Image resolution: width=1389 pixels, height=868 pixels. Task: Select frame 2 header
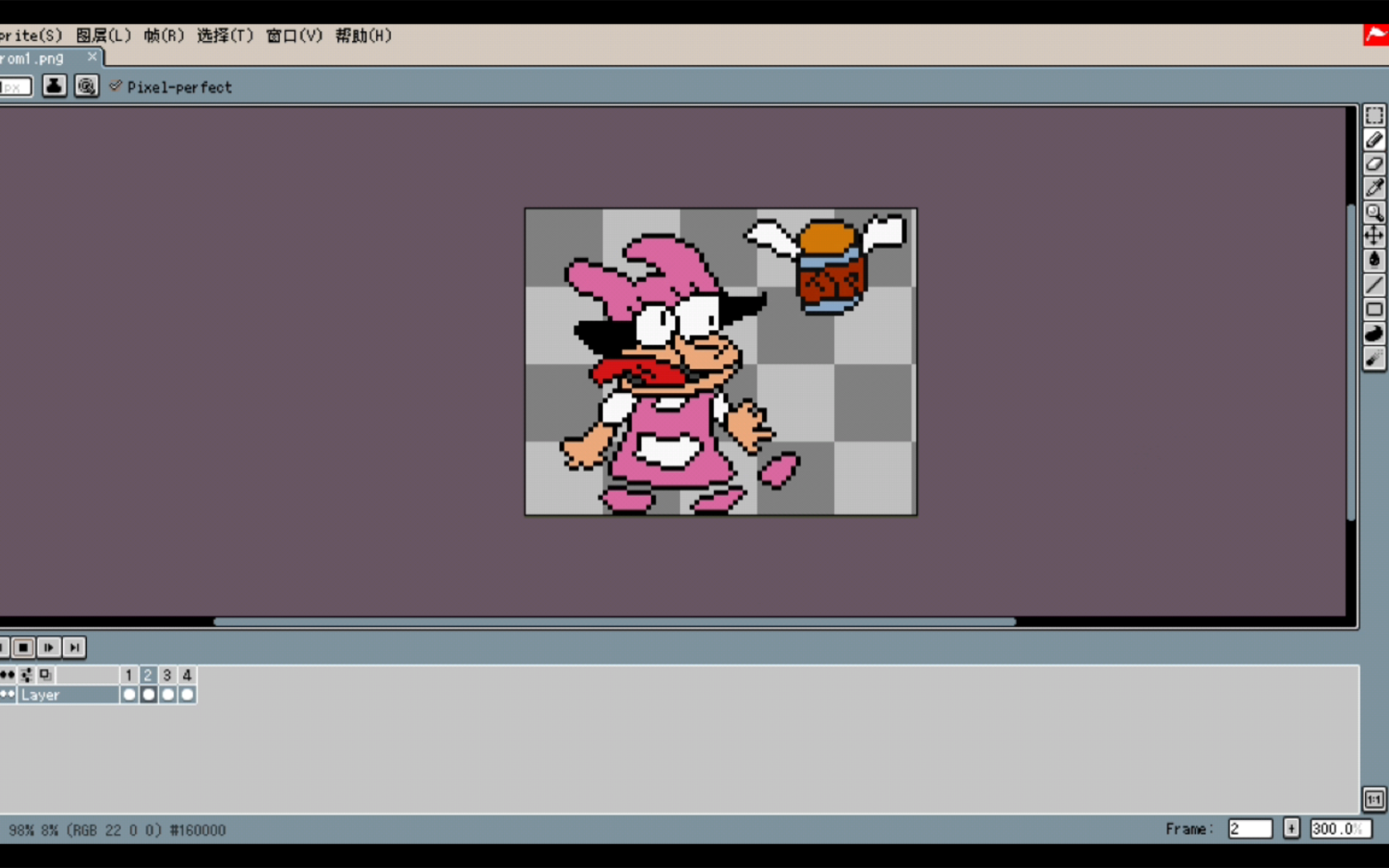[x=148, y=675]
